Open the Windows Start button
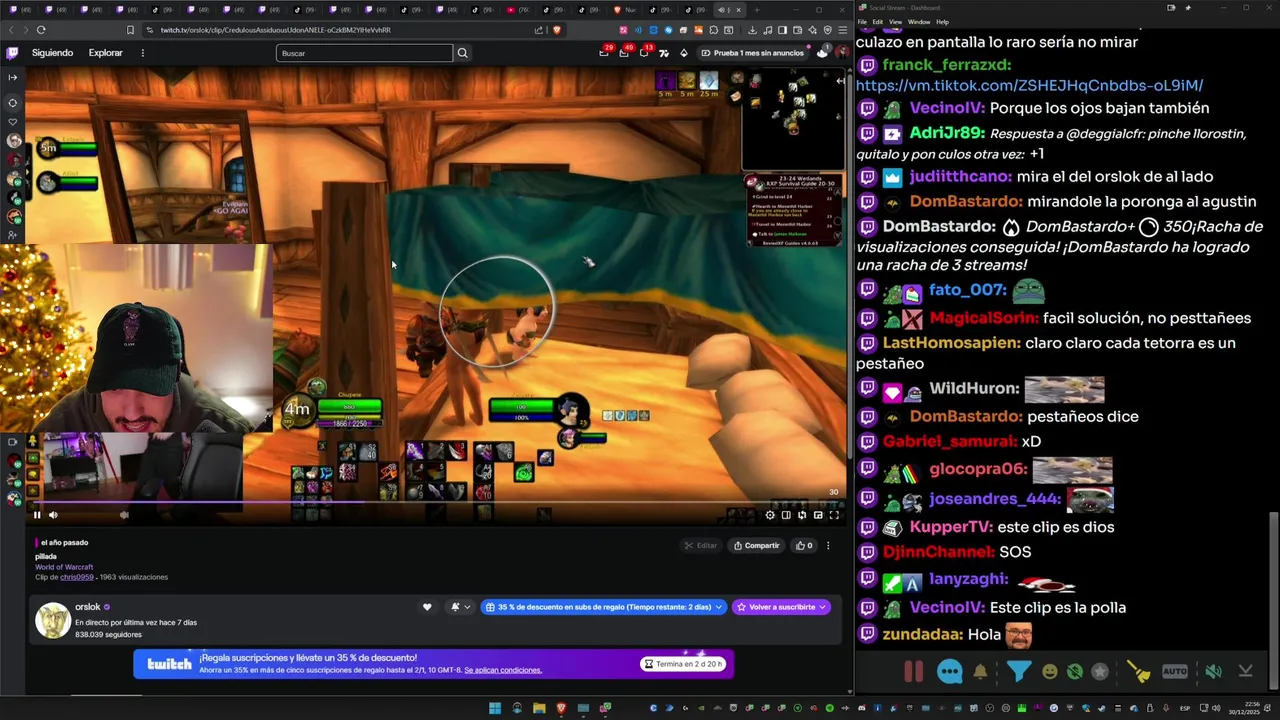Screen dimensions: 1280x720 494,708
